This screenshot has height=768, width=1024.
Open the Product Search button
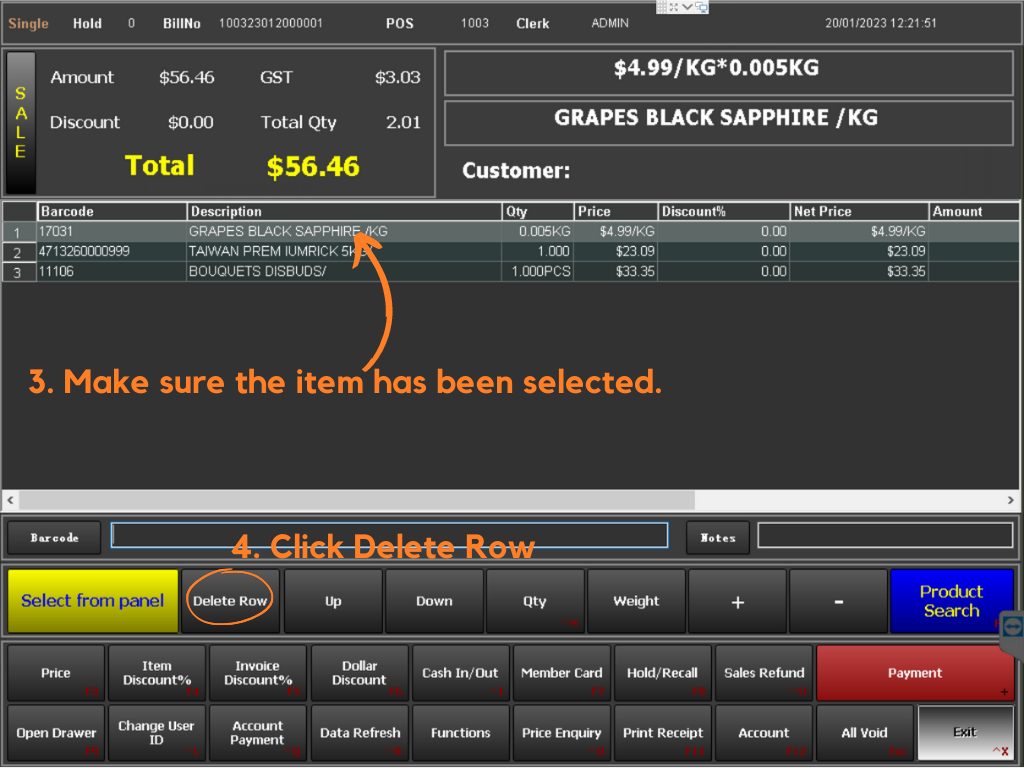click(950, 601)
